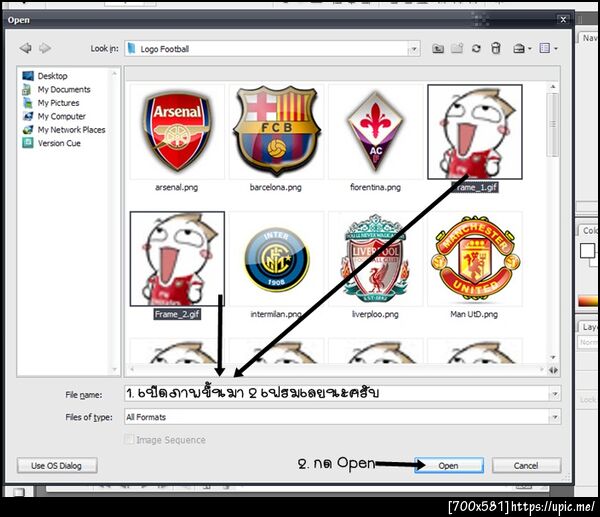
Task: Open the view mode dropdown arrow
Action: click(x=556, y=49)
